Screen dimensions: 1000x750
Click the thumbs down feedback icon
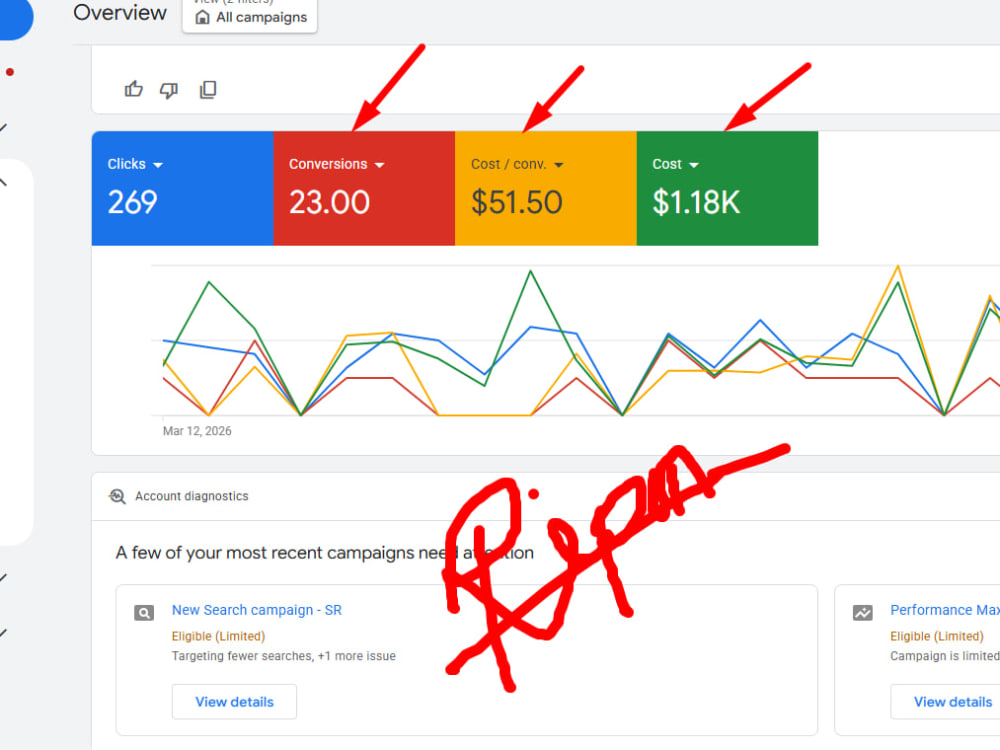coord(169,90)
